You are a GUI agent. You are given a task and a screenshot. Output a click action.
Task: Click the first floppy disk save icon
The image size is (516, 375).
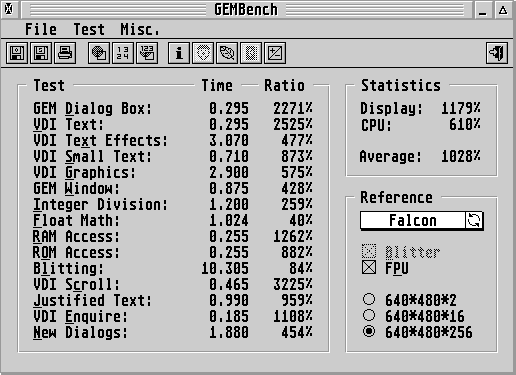[x=17, y=53]
